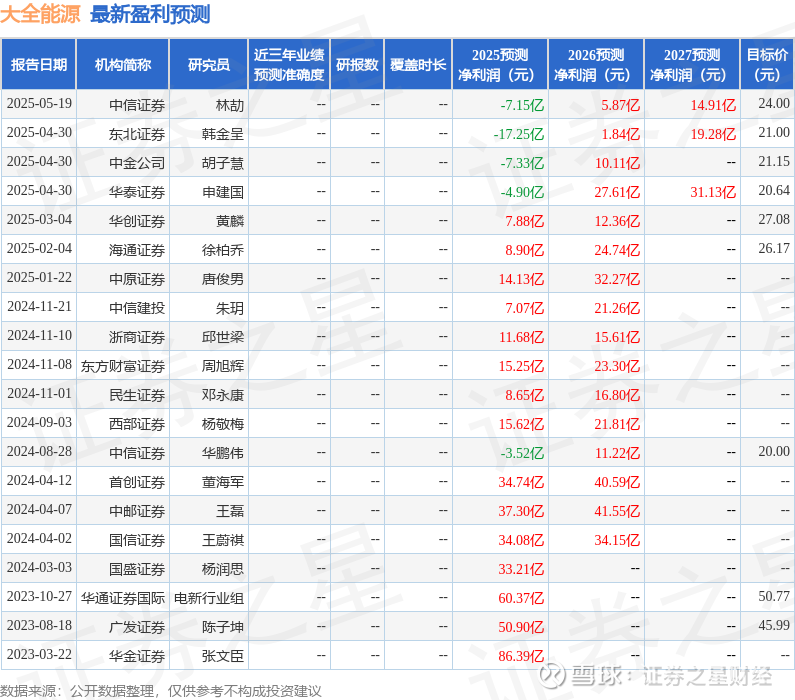Click institution 民生证券
Viewport: 795px width, 700px height.
[x=137, y=395]
